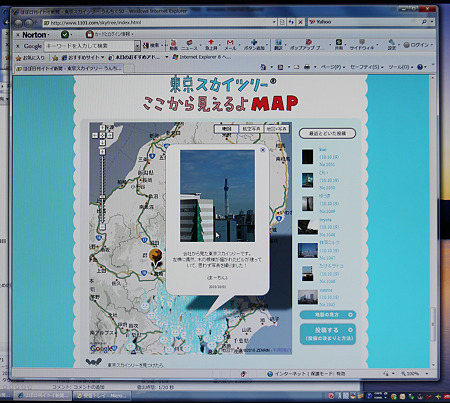Zoom out the map with minus
Viewport: 450px width, 403px height.
pyautogui.click(x=102, y=227)
